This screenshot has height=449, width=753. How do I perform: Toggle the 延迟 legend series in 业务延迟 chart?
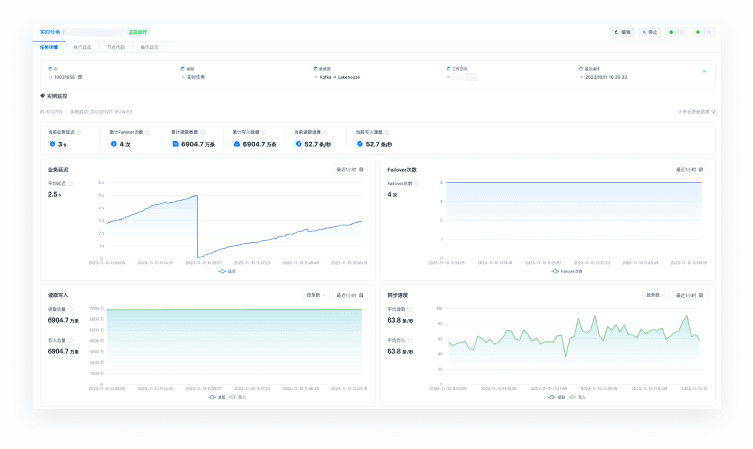tap(226, 271)
